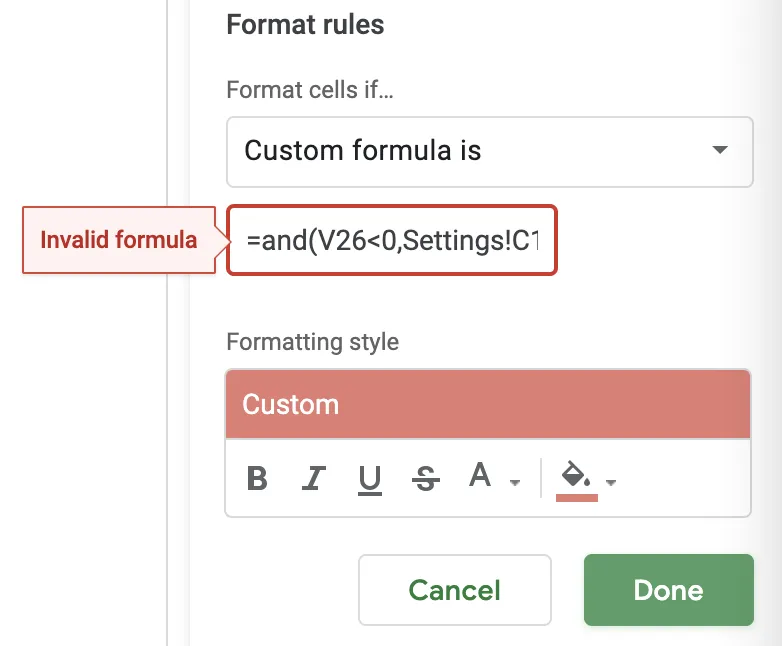Click the "Format cells if…" label
This screenshot has height=646, width=782.
click(310, 90)
